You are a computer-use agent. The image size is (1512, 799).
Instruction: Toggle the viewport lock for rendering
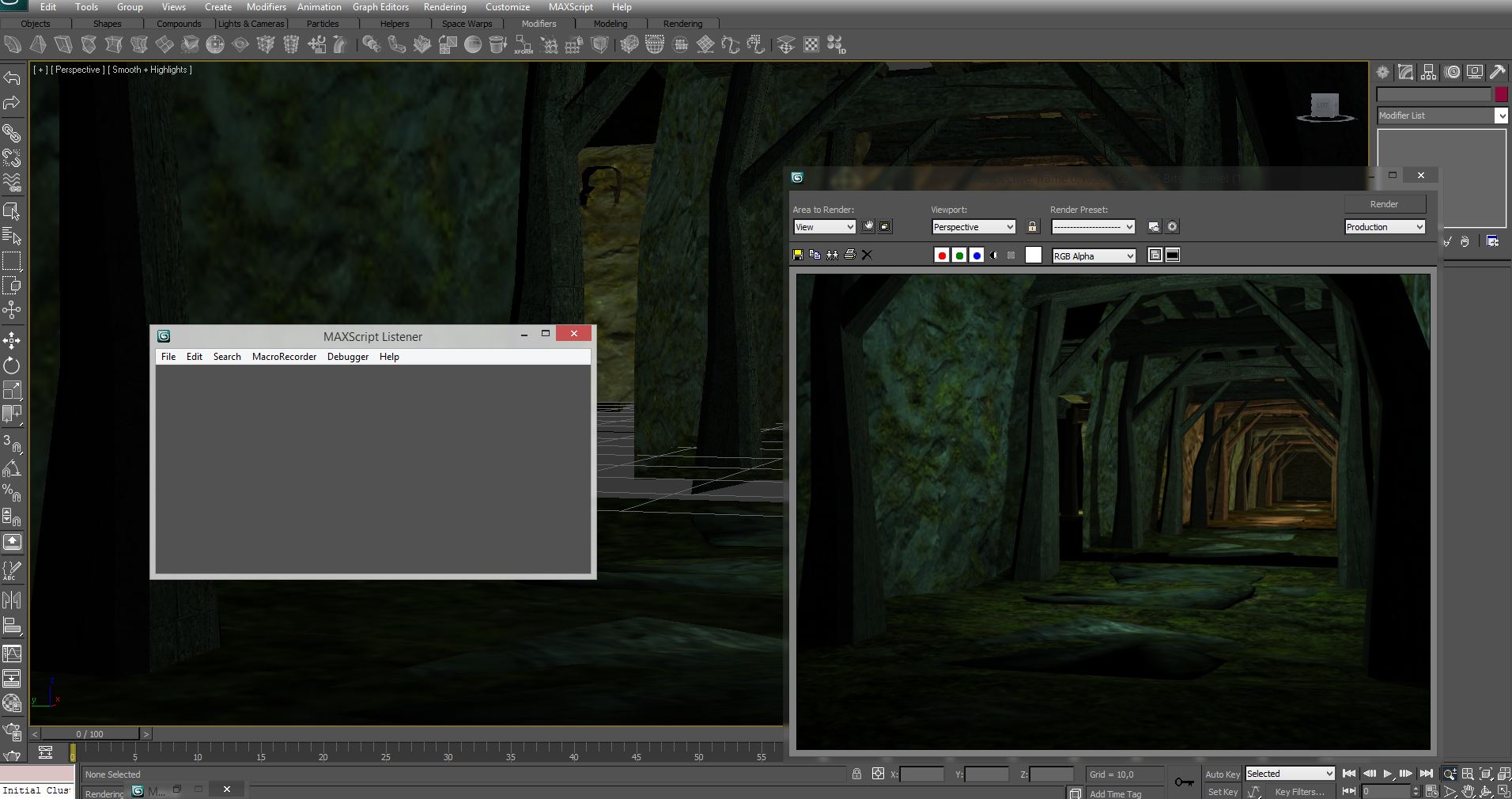coord(1032,227)
